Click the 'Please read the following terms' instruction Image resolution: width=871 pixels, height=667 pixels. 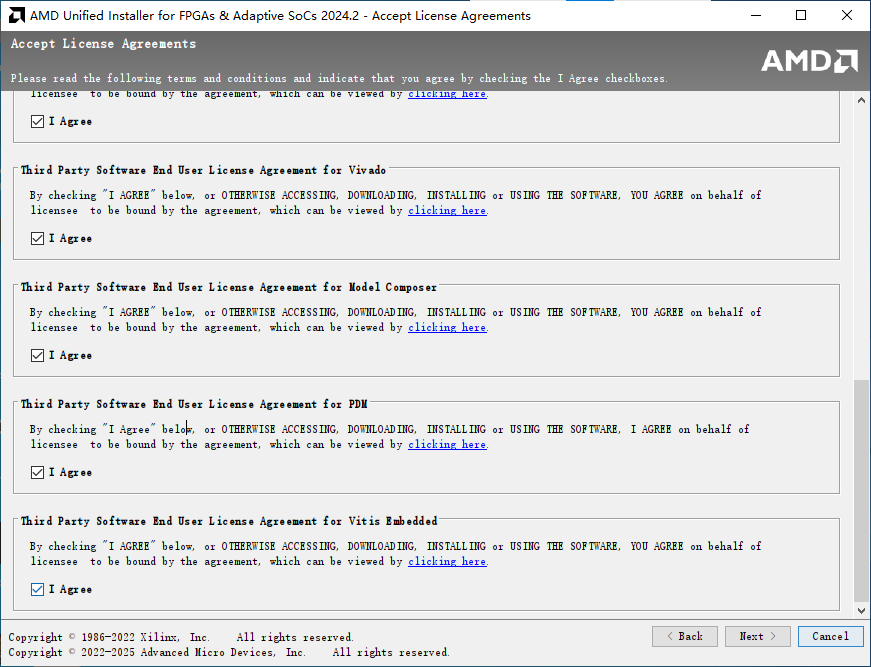coord(339,78)
